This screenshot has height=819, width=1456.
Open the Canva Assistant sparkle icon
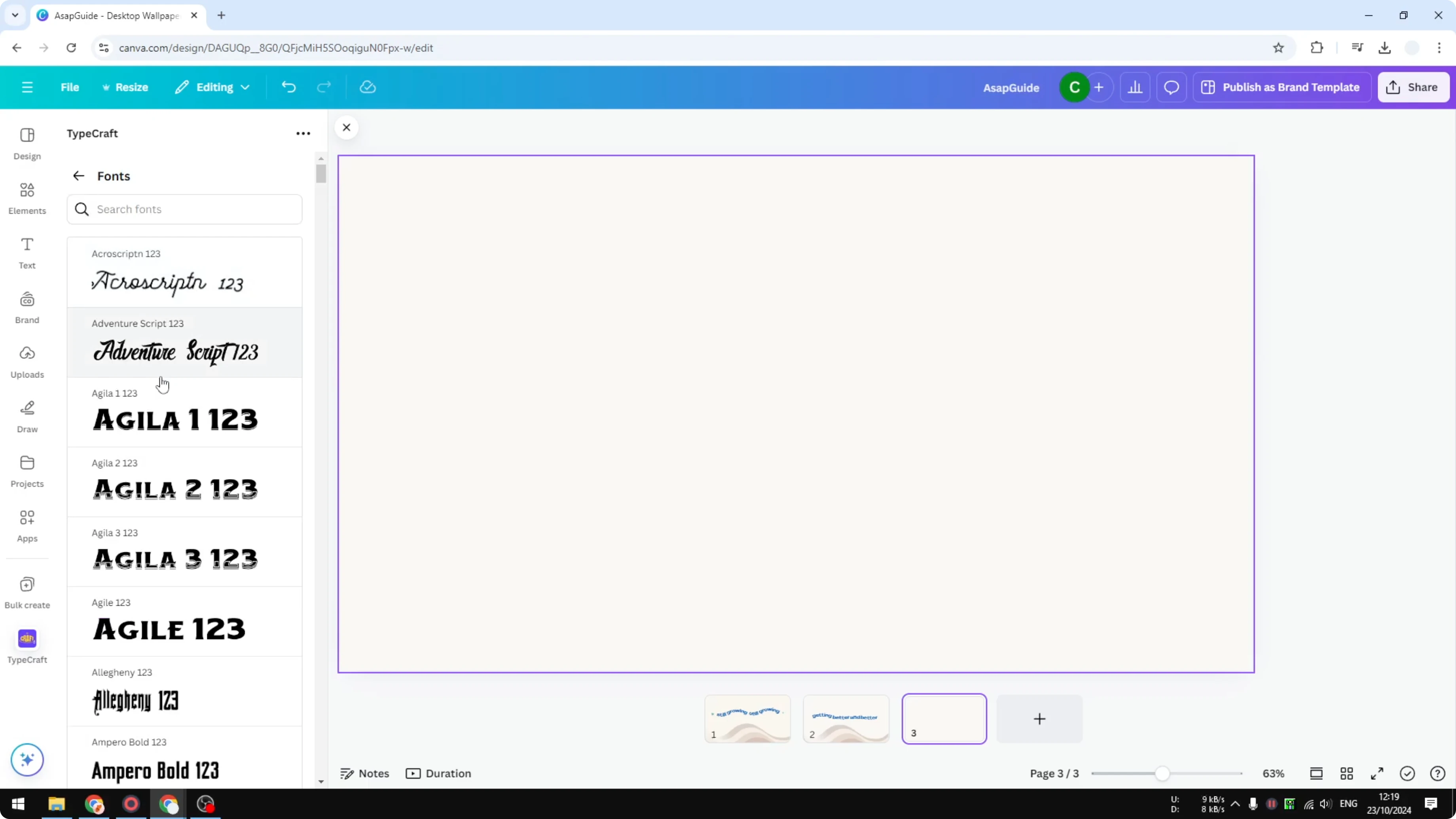[x=27, y=760]
